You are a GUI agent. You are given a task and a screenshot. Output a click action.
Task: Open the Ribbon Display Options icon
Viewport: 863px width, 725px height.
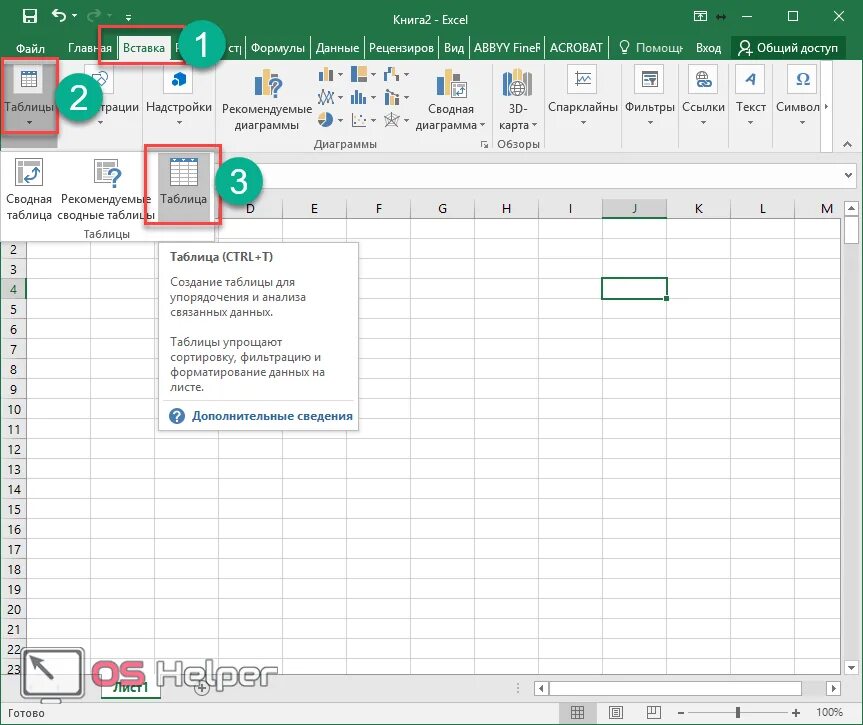[700, 17]
